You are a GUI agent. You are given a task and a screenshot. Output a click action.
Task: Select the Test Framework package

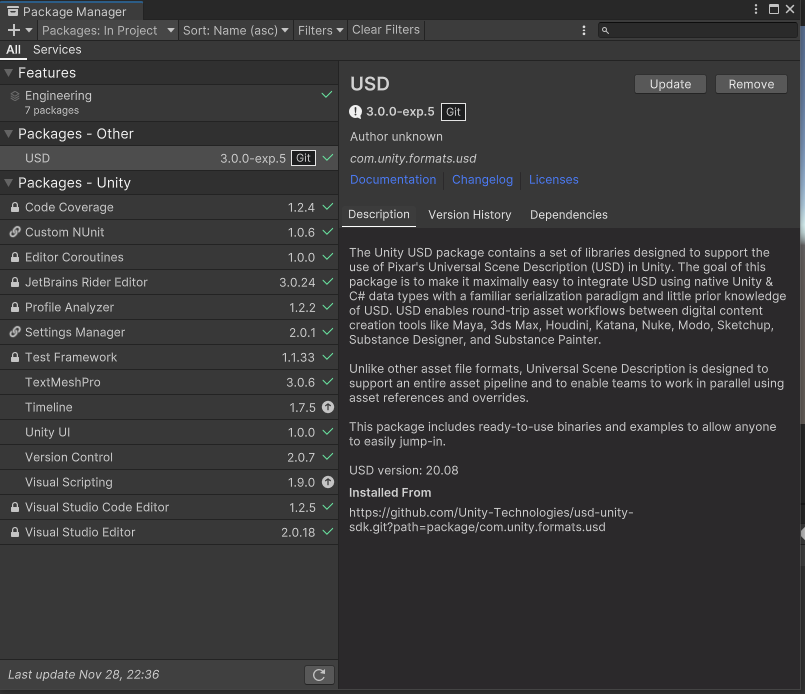[169, 357]
